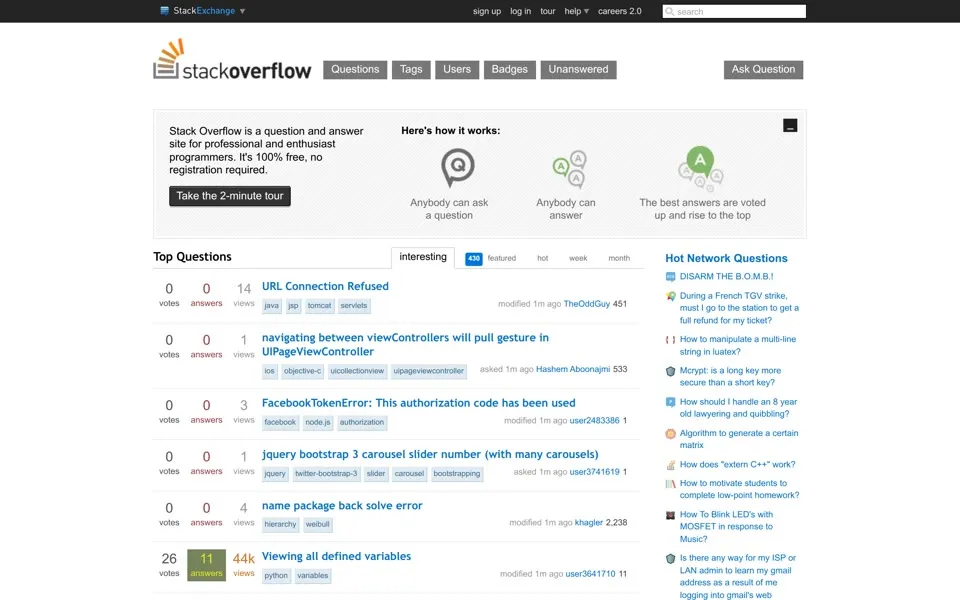Open the Questions nav item
This screenshot has width=960, height=600.
coord(355,70)
